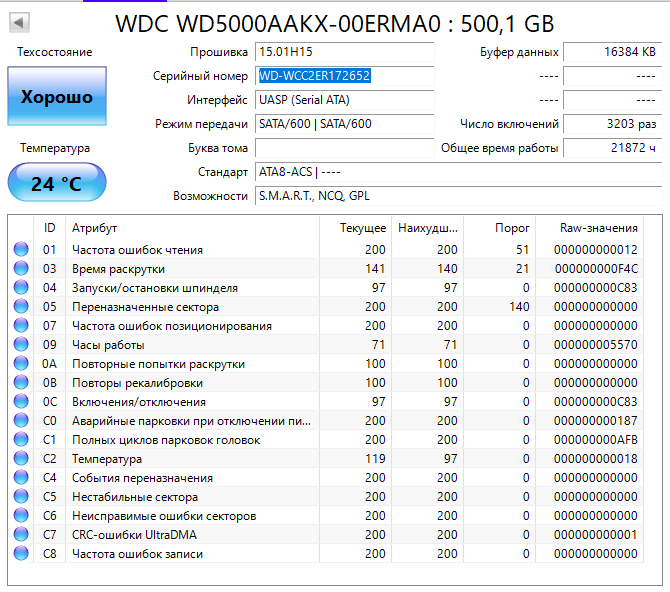Click the Текущее column header

click(356, 228)
